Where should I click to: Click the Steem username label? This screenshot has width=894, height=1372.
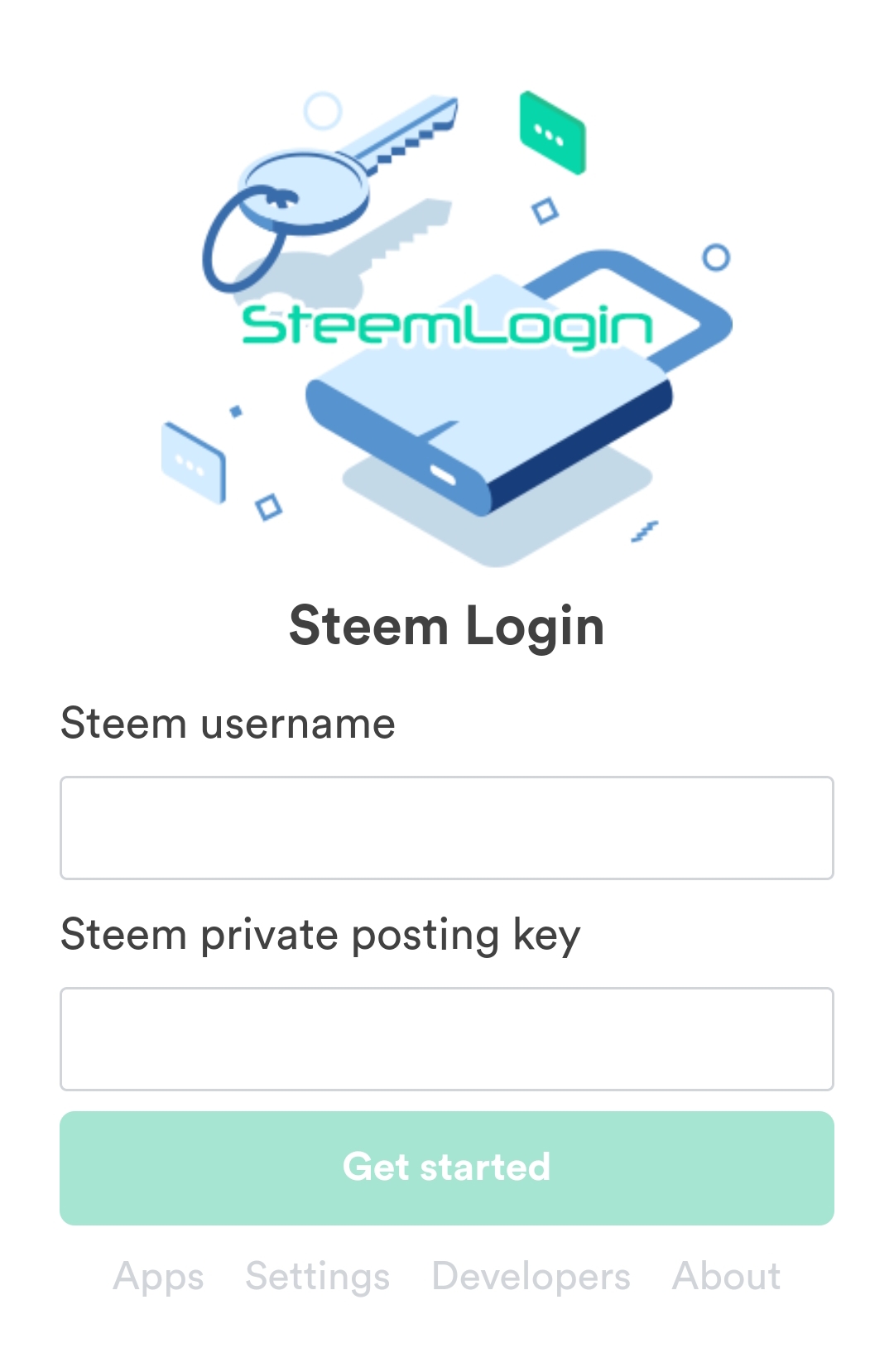[228, 723]
